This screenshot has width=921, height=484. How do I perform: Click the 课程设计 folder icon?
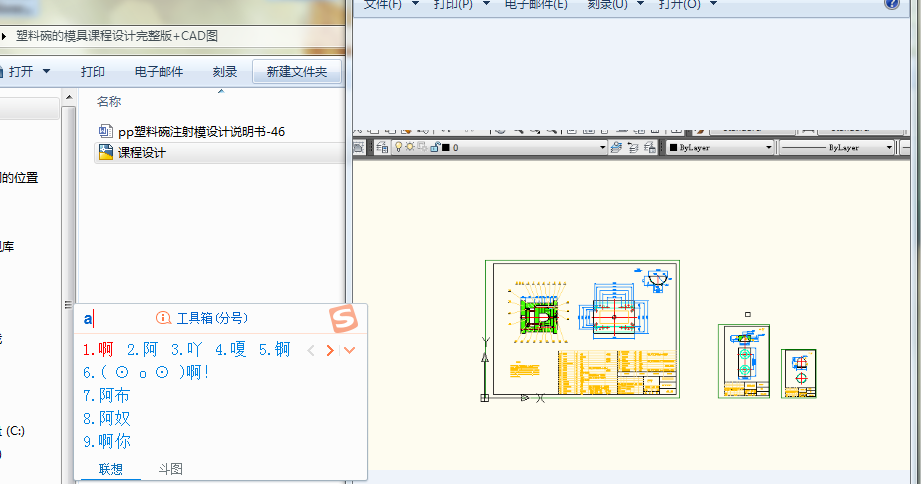tap(105, 153)
